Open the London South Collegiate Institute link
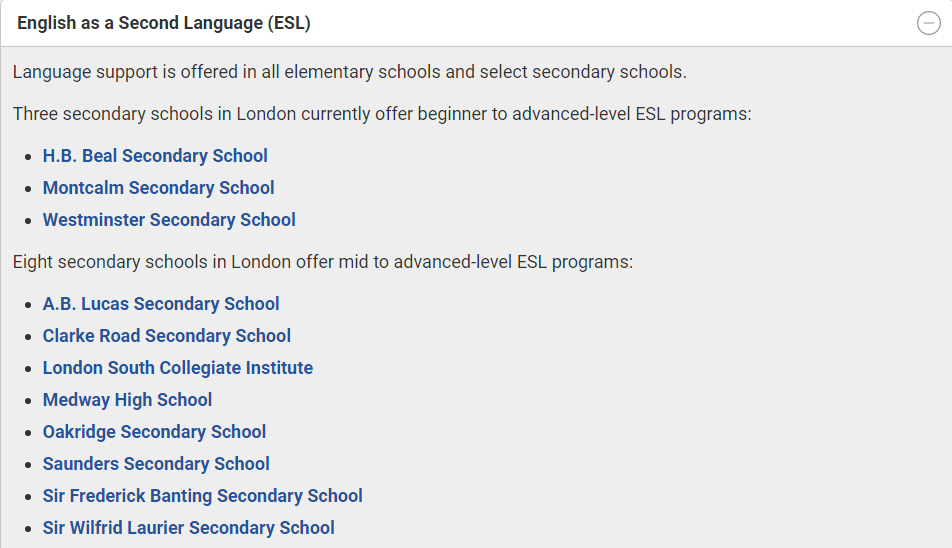The image size is (952, 548). (177, 368)
